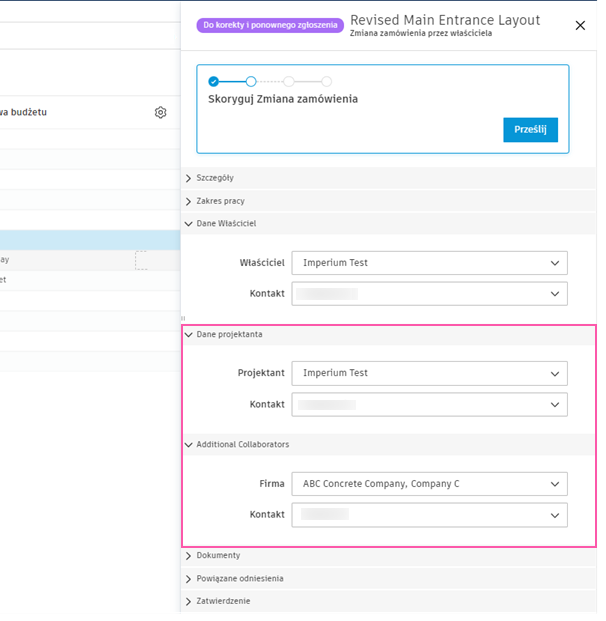606x621 pixels.
Task: Open the Właściciel dropdown
Action: [429, 263]
